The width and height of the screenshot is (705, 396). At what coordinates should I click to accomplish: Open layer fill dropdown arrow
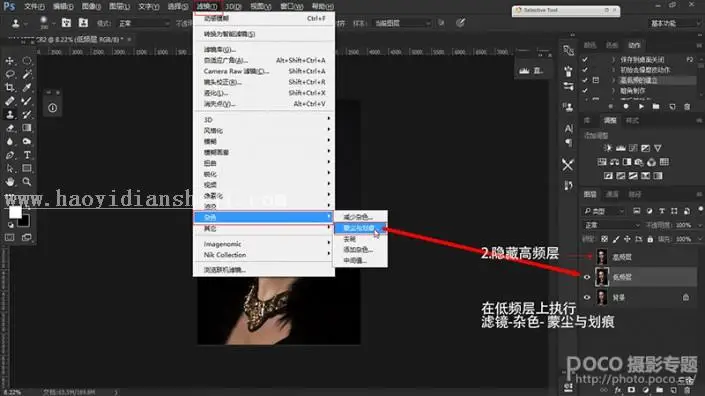click(700, 239)
